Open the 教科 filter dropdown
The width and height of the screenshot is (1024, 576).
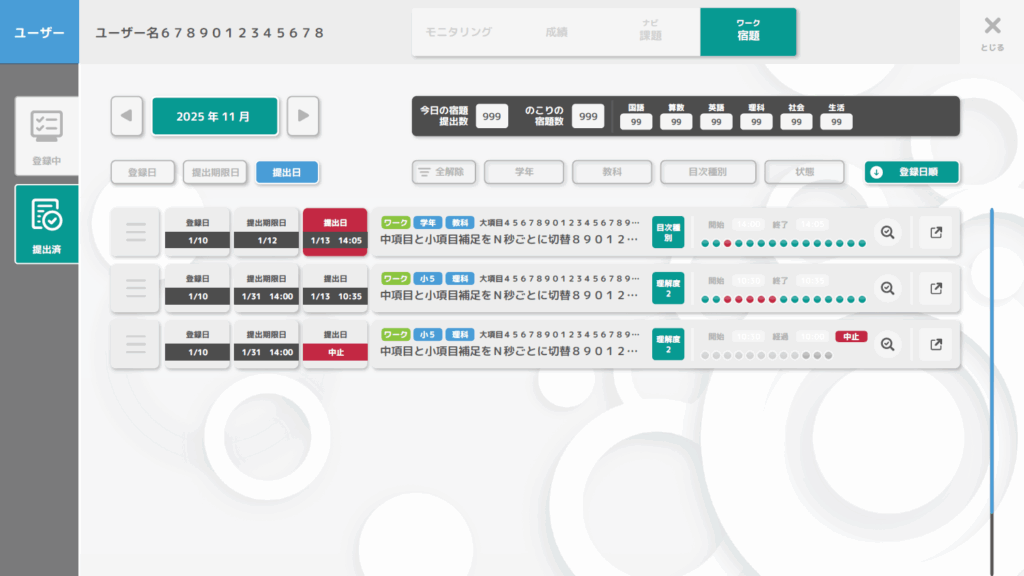[612, 172]
